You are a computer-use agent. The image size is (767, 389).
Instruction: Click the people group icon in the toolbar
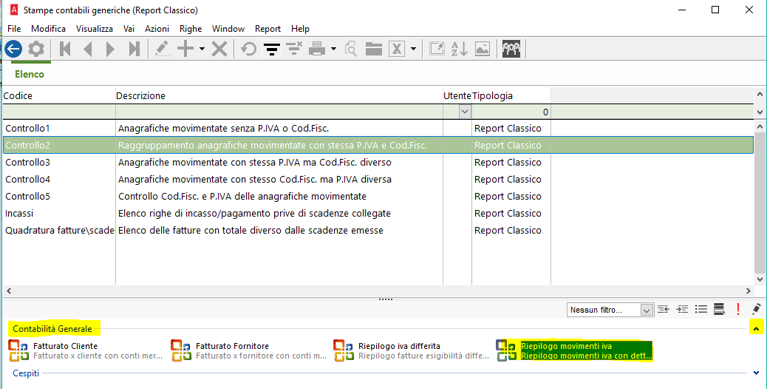511,49
